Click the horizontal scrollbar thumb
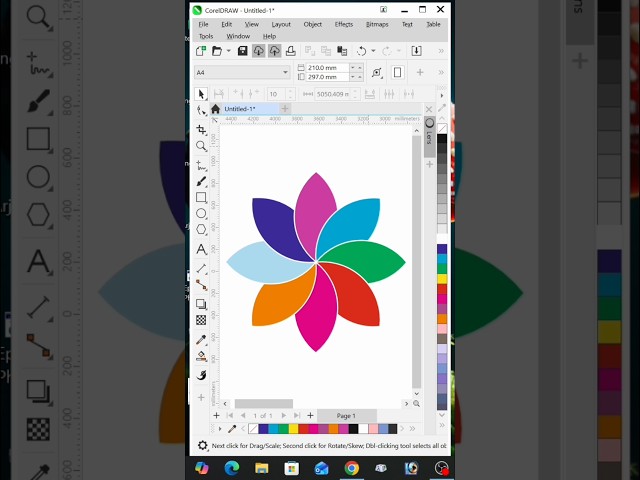Viewport: 640px width, 480px height. (x=264, y=403)
